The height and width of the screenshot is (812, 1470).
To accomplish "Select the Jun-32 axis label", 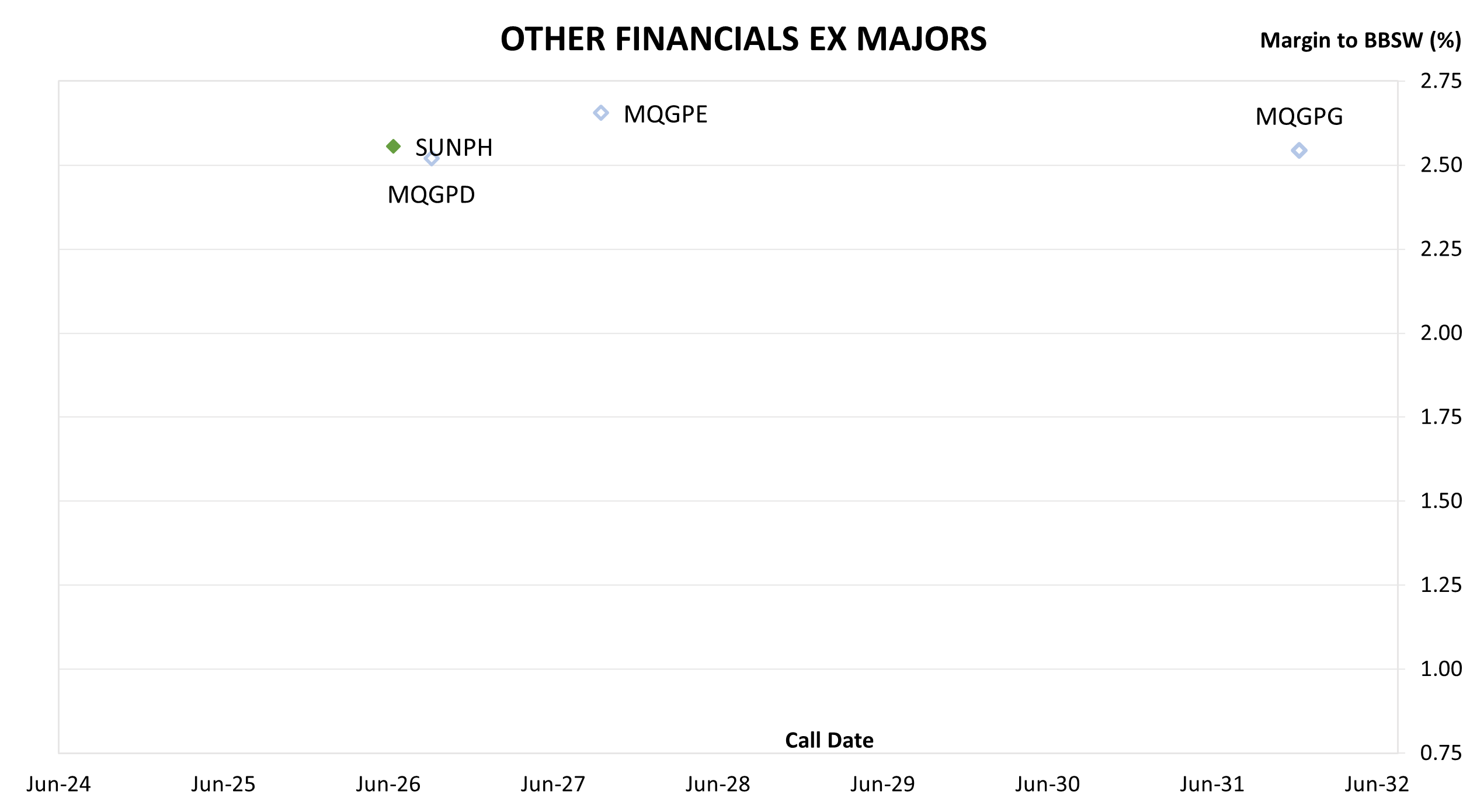I will point(1377,785).
